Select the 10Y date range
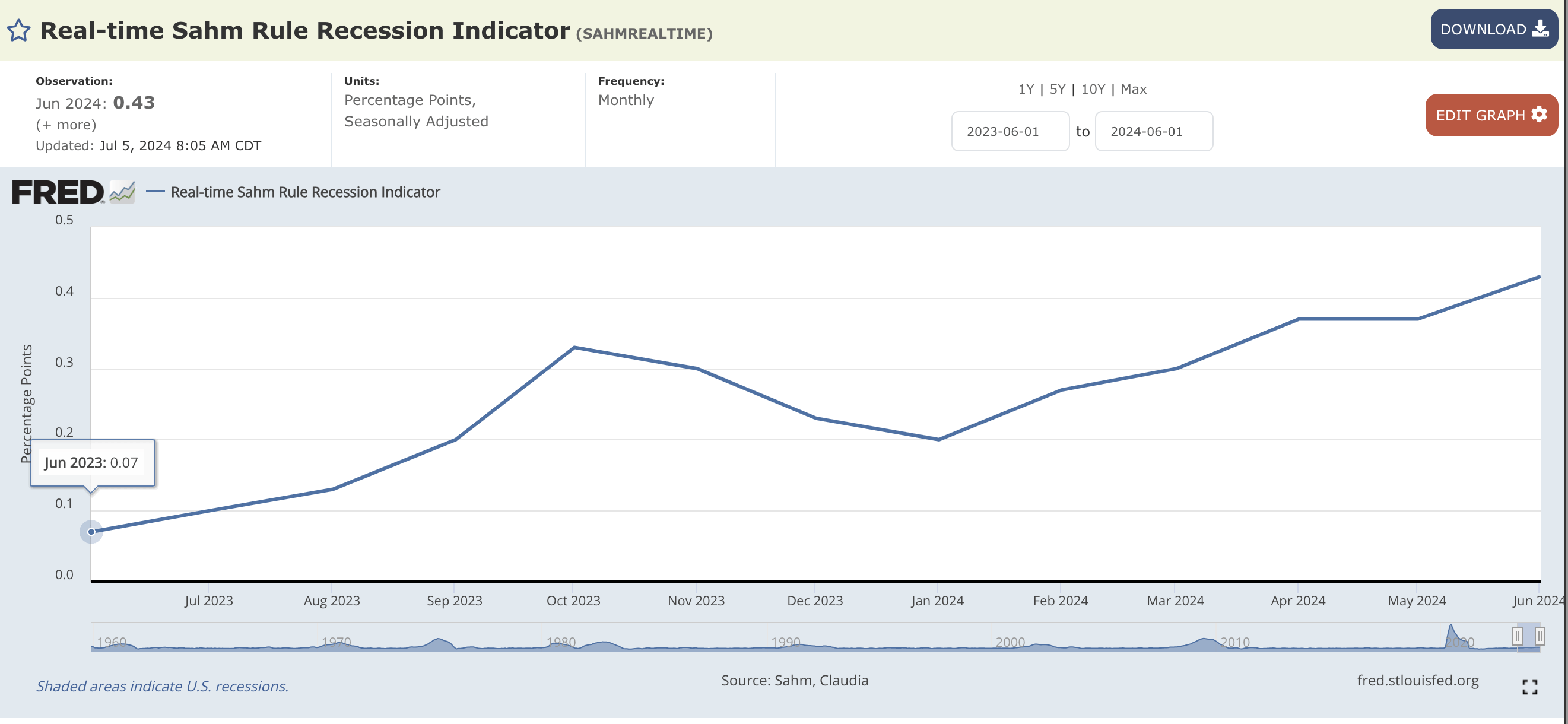Image resolution: width=1568 pixels, height=724 pixels. 1093,90
